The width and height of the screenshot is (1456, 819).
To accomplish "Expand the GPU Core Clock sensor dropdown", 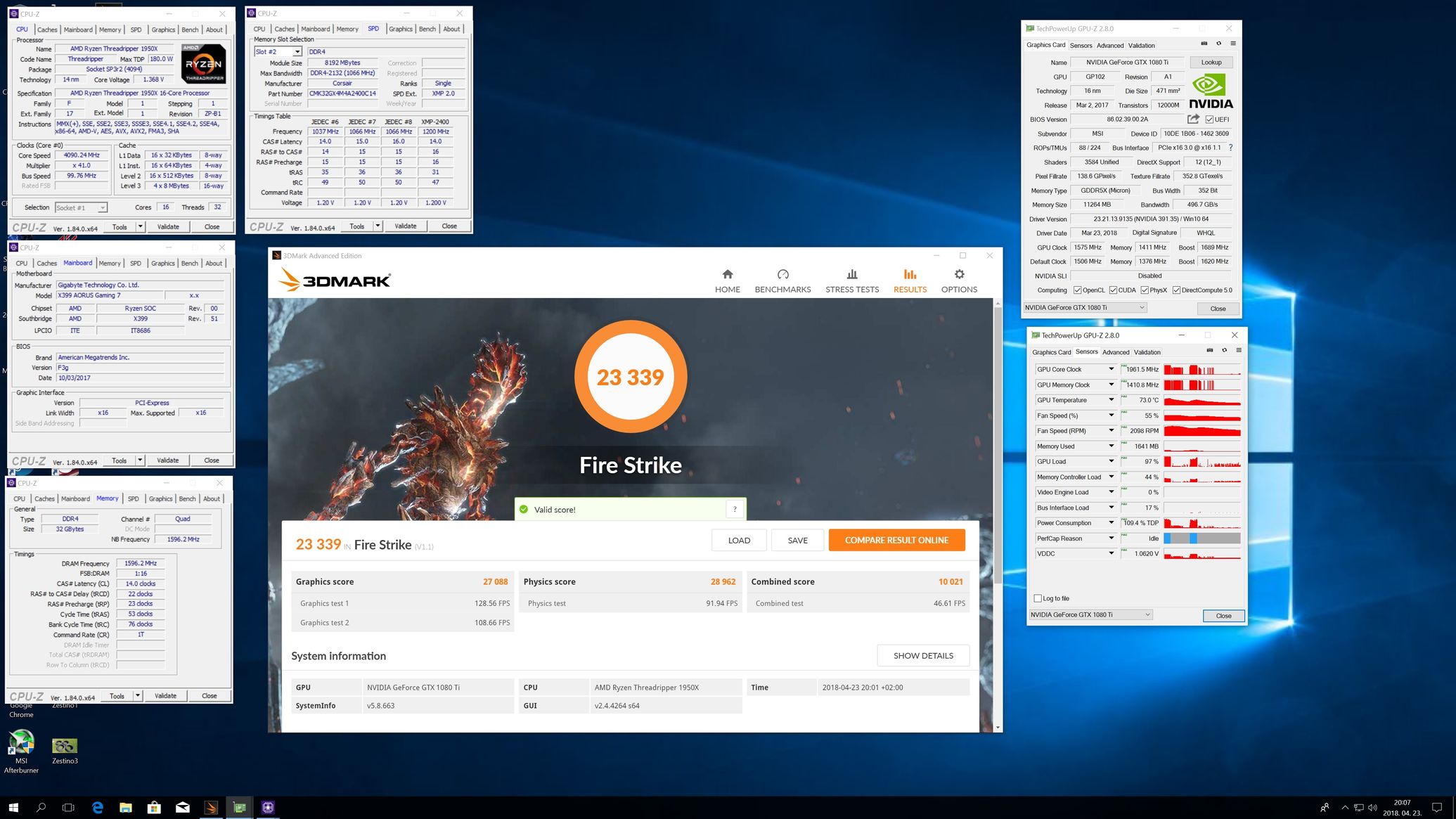I will pos(1111,369).
